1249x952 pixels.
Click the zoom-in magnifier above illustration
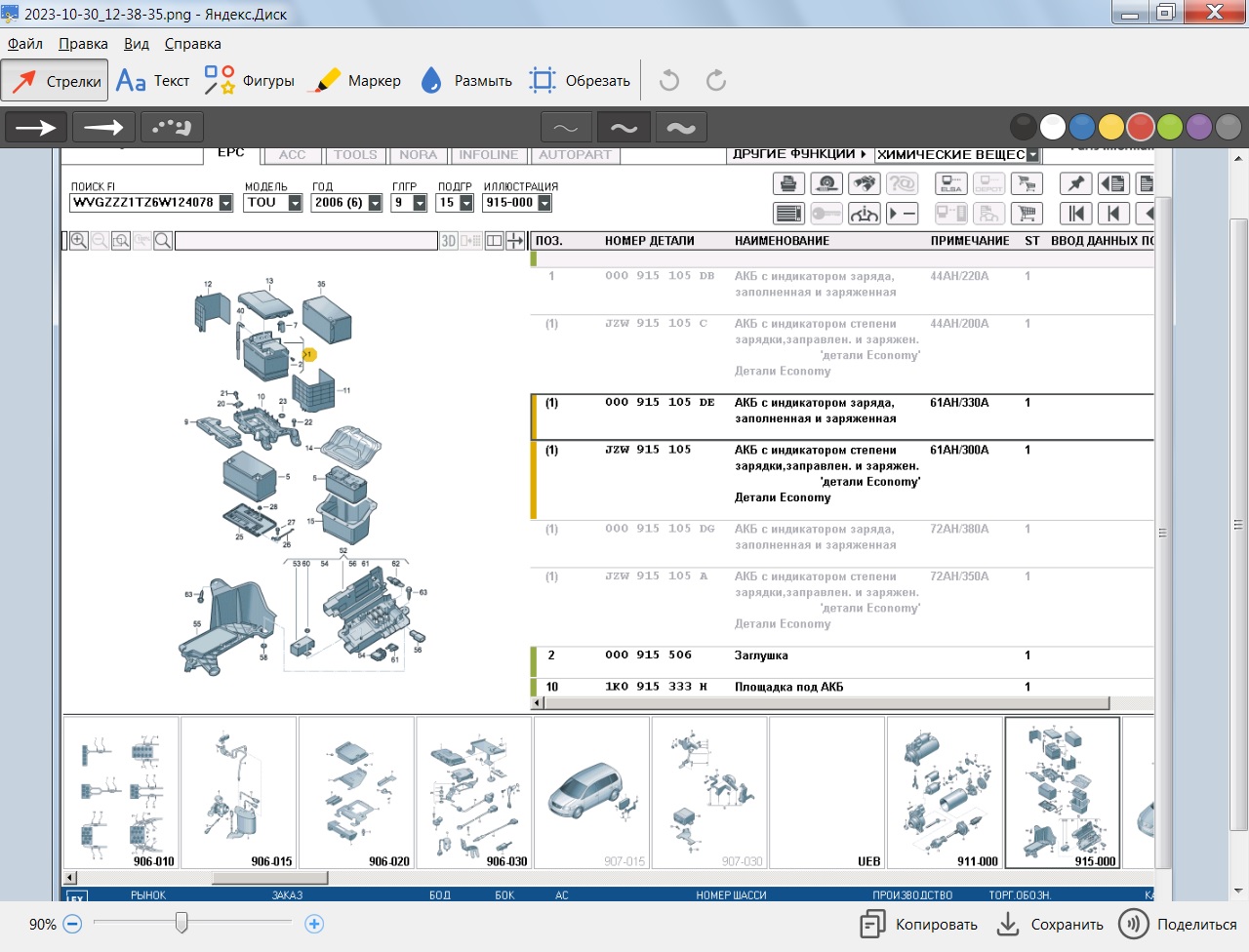tap(79, 241)
